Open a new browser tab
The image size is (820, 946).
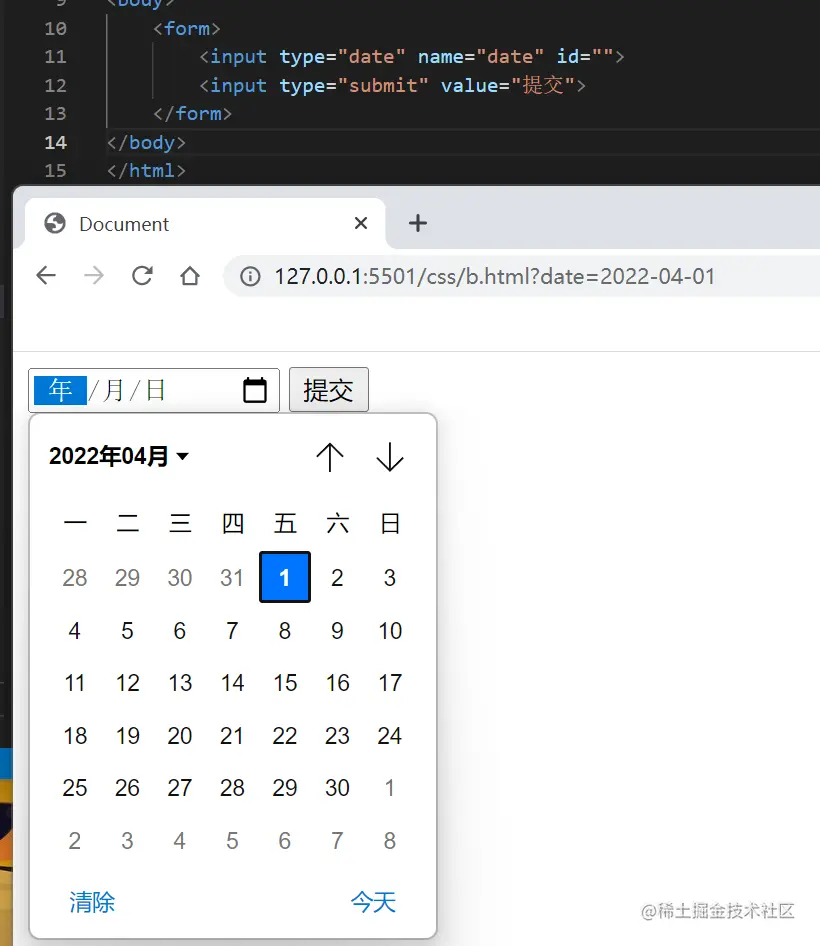point(418,223)
